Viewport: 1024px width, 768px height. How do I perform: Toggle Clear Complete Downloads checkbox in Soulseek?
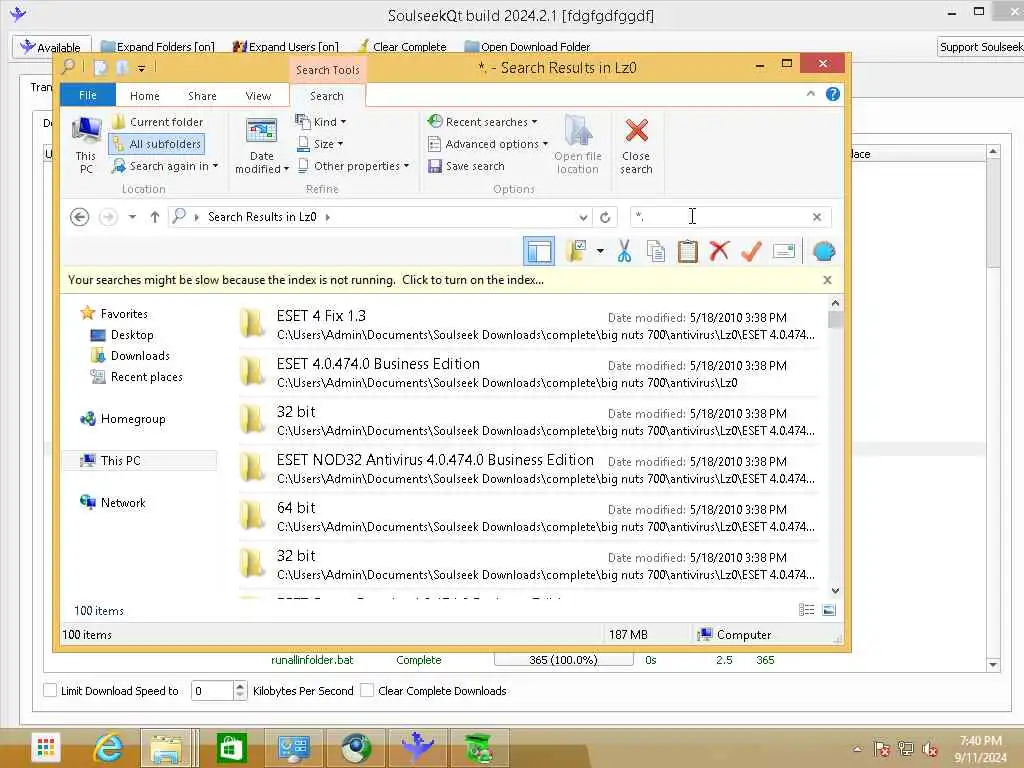point(367,690)
